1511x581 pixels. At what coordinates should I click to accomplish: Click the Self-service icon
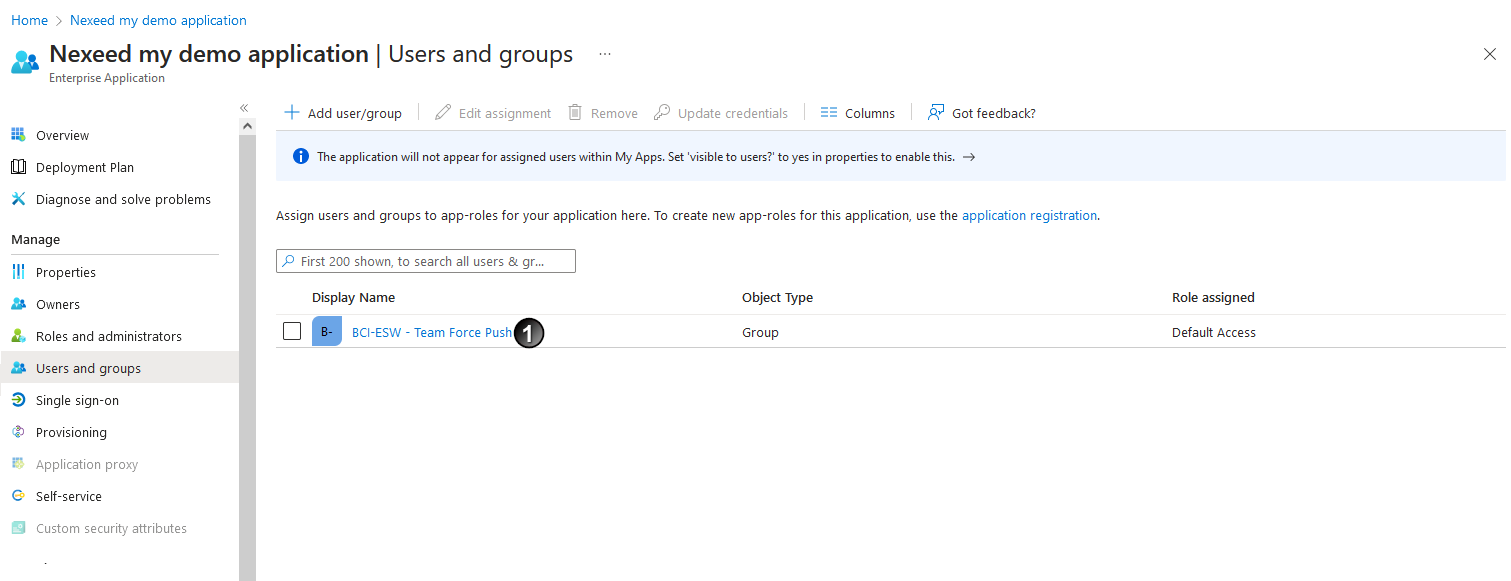point(18,496)
